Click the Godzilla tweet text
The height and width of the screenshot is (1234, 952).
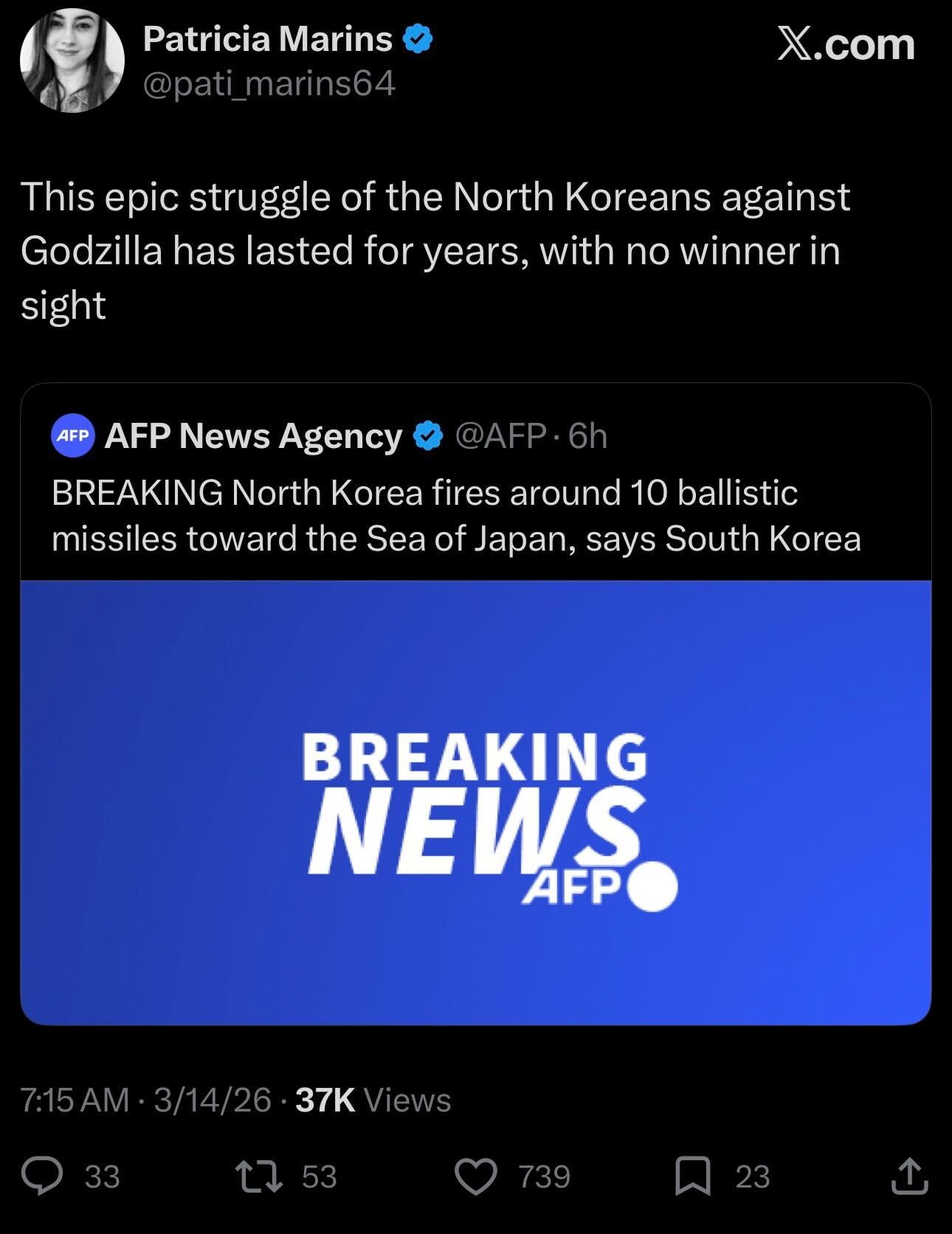coord(435,250)
